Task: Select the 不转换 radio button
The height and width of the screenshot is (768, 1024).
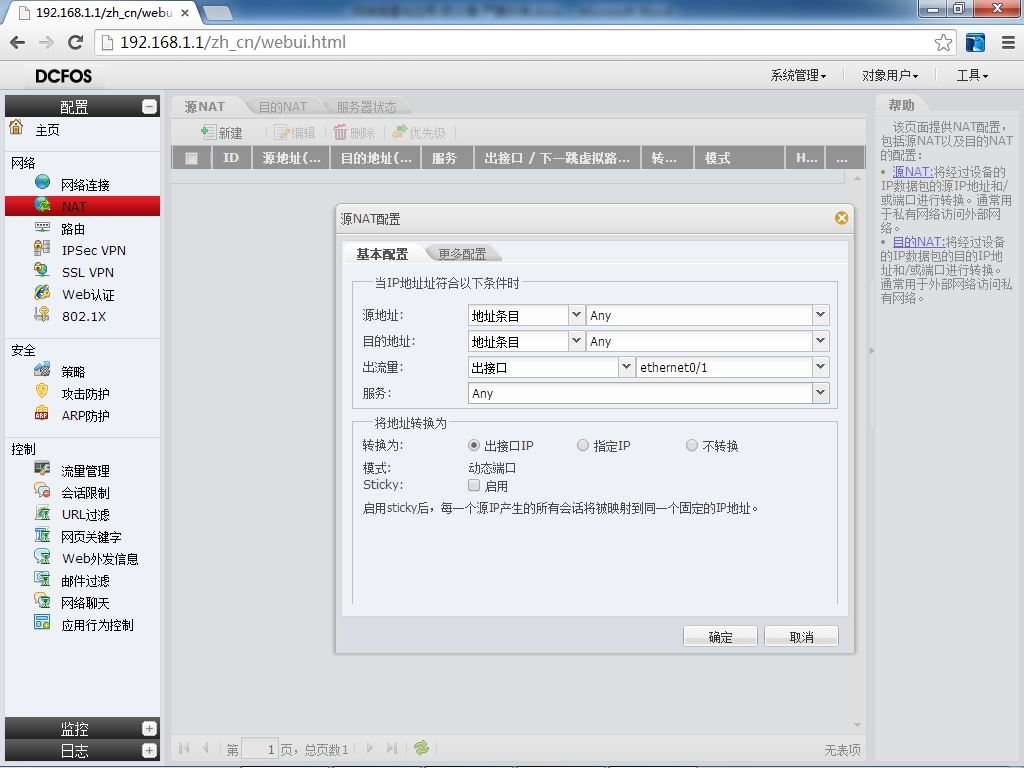Action: click(x=692, y=445)
